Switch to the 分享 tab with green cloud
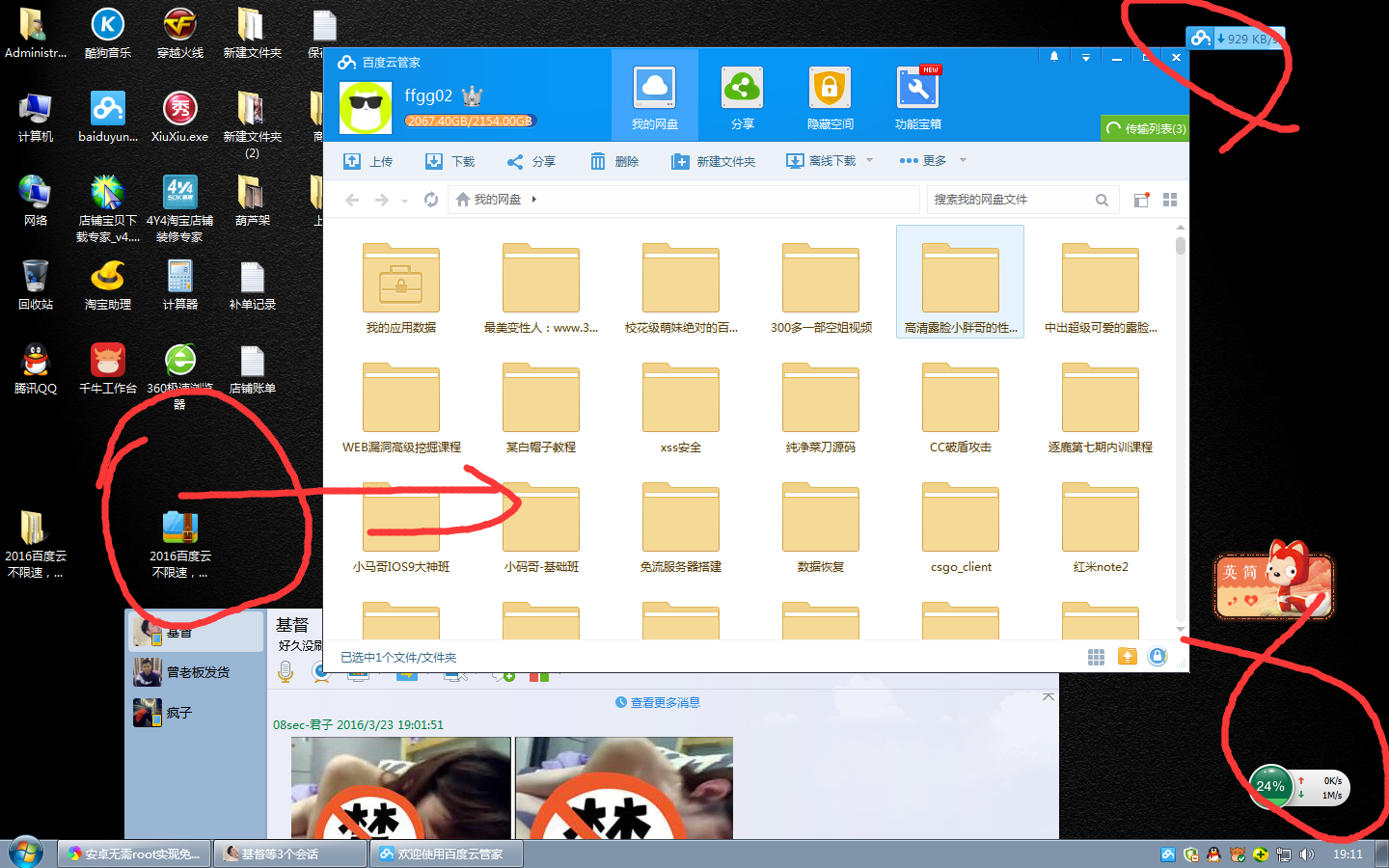Viewport: 1389px width, 868px height. click(x=742, y=96)
